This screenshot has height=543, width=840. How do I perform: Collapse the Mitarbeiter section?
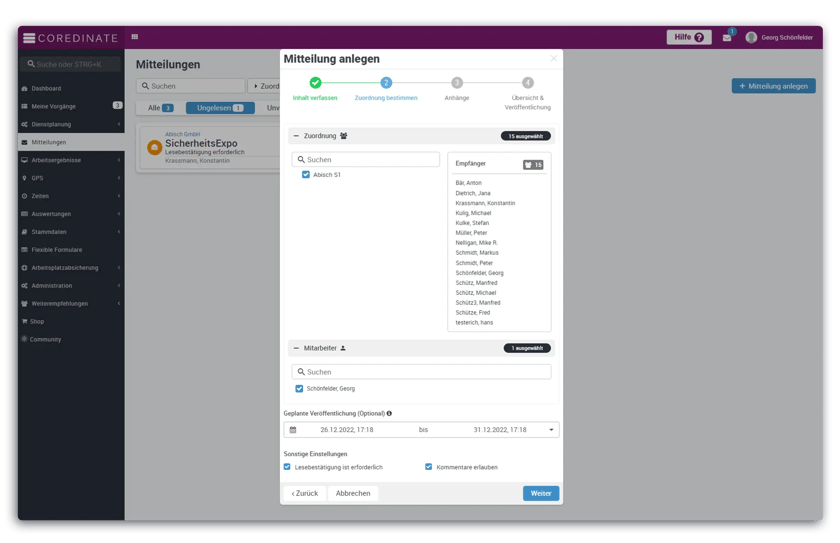click(296, 348)
